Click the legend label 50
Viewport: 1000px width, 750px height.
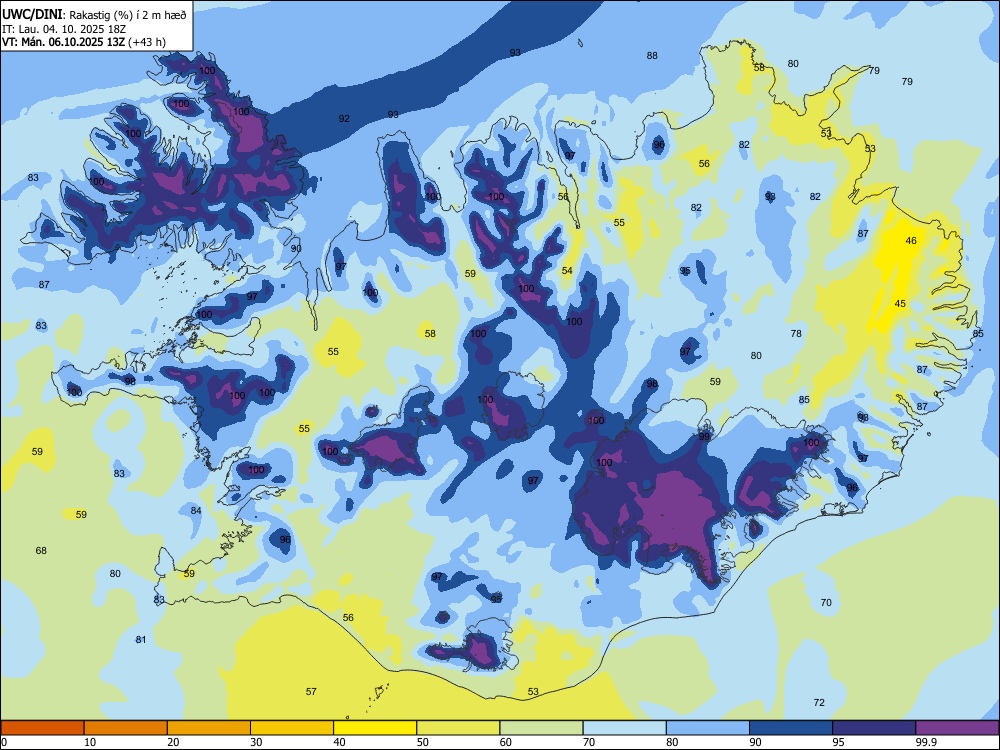tap(422, 742)
